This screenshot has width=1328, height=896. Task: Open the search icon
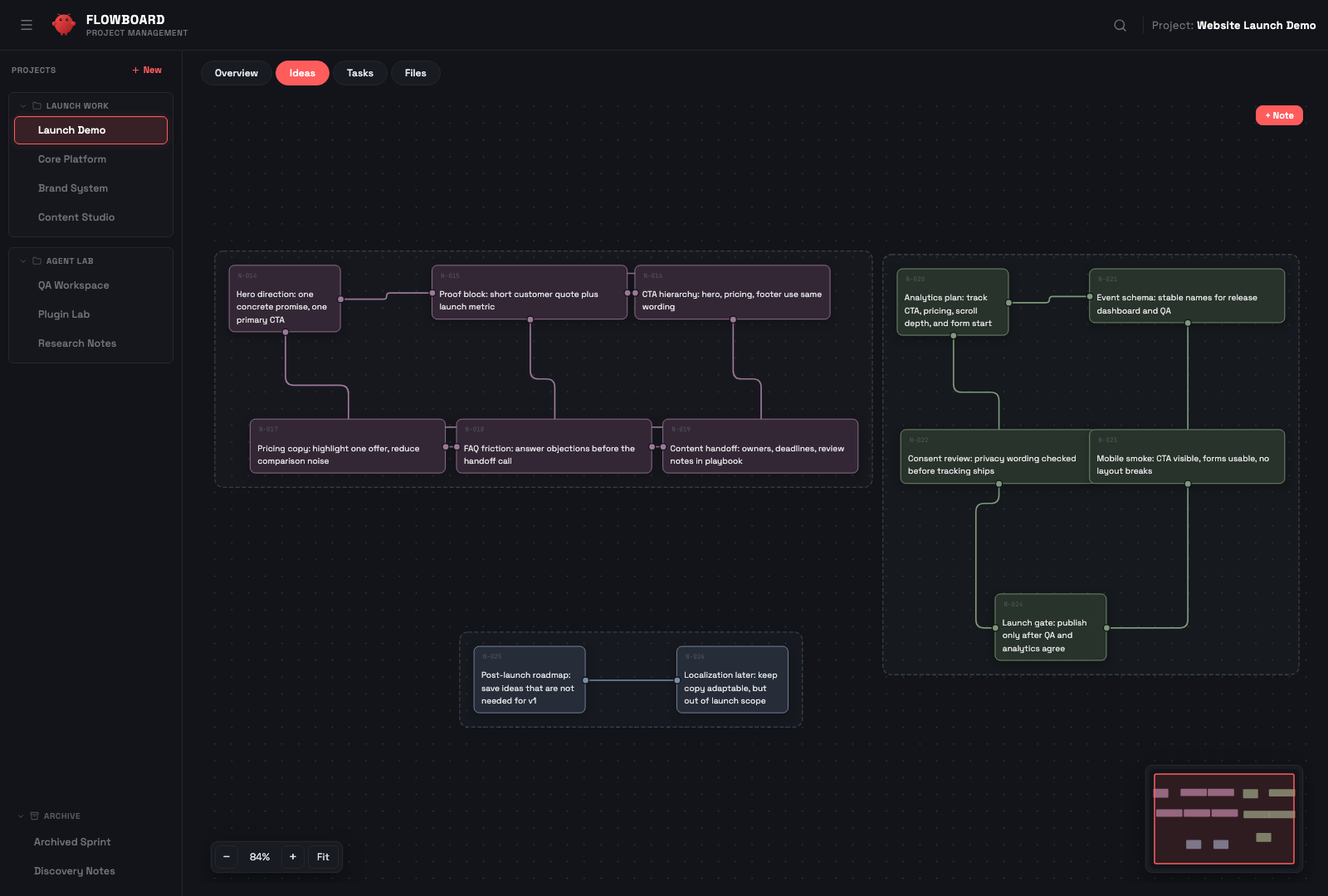pos(1120,25)
